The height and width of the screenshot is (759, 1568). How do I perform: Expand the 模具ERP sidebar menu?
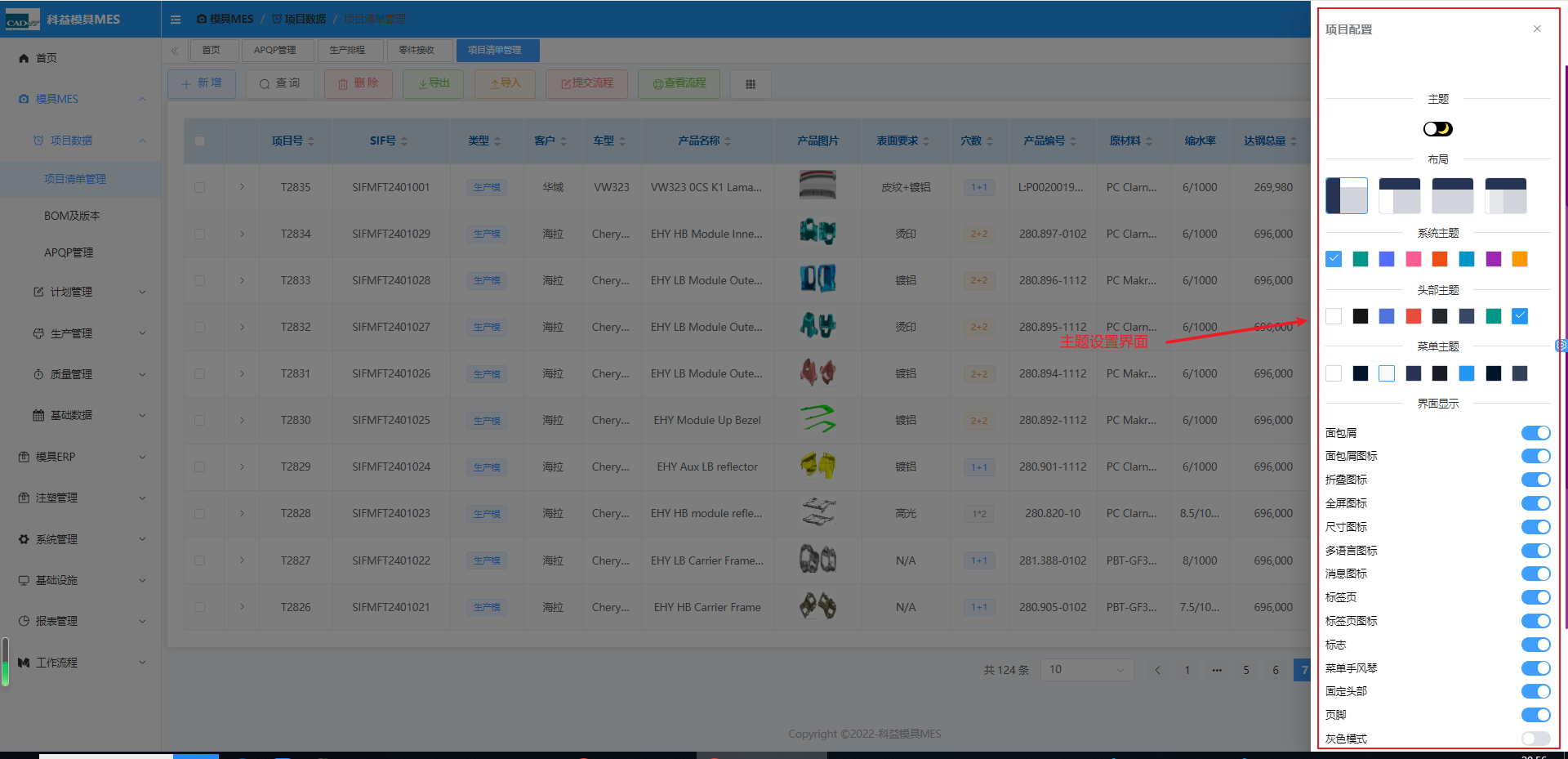coord(80,457)
